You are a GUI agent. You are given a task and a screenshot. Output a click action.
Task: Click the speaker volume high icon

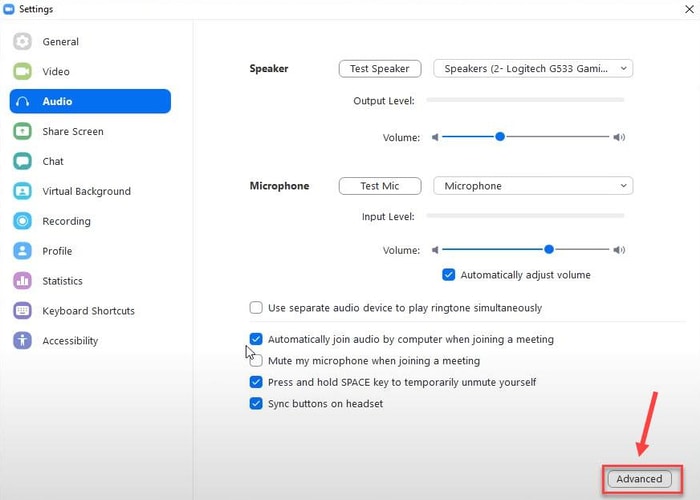pos(619,137)
